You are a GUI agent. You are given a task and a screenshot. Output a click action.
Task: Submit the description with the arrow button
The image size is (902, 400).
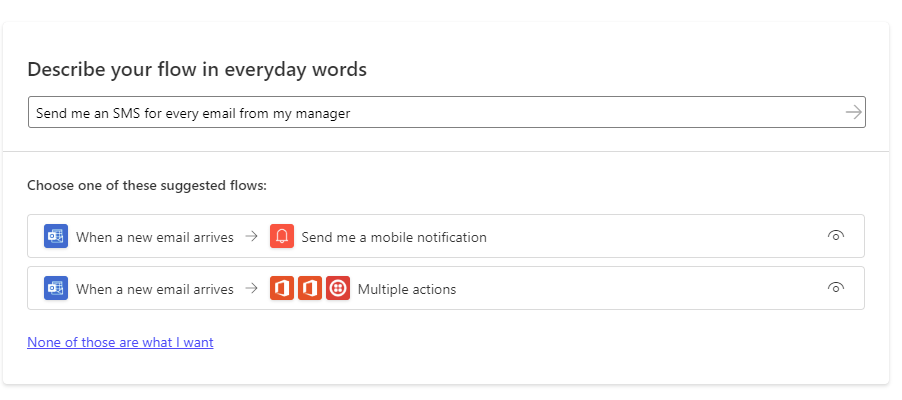tap(853, 113)
